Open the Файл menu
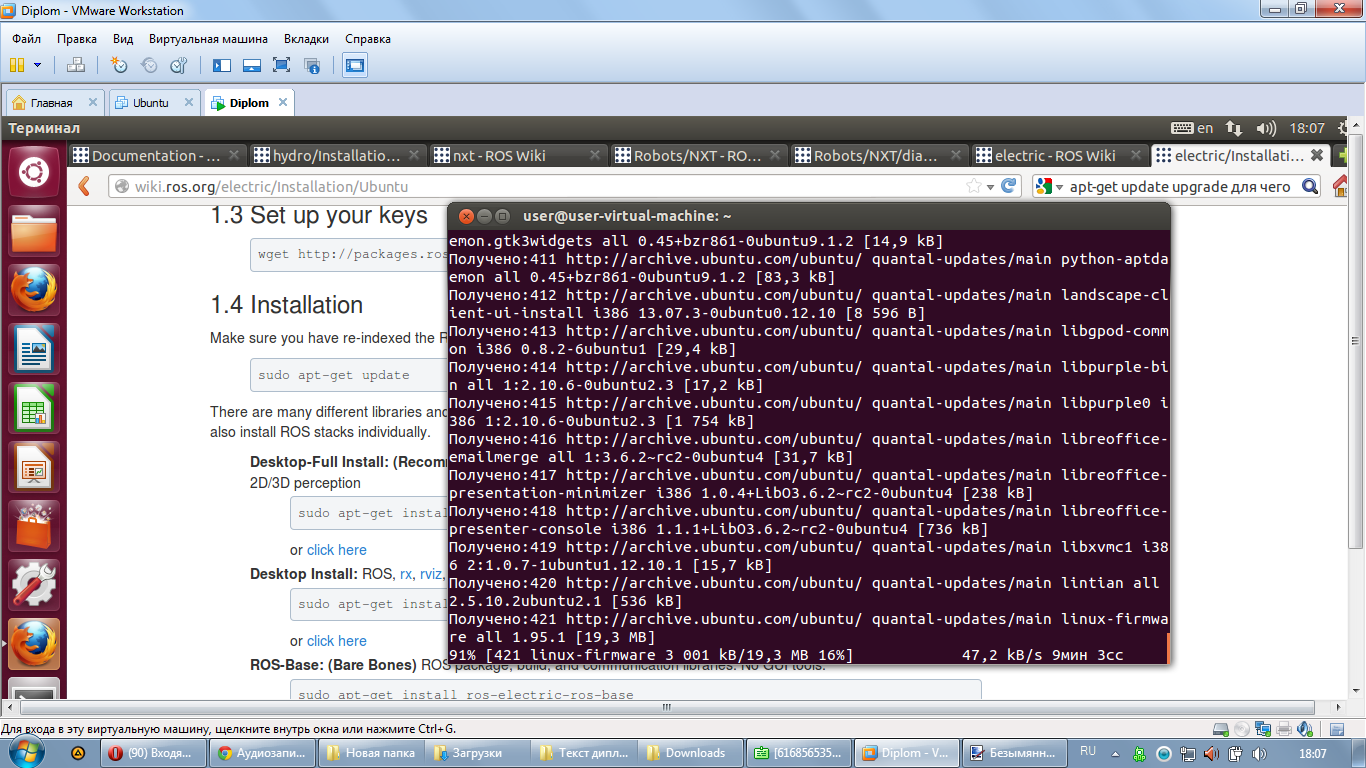Viewport: 1366px width, 768px height. tap(27, 39)
